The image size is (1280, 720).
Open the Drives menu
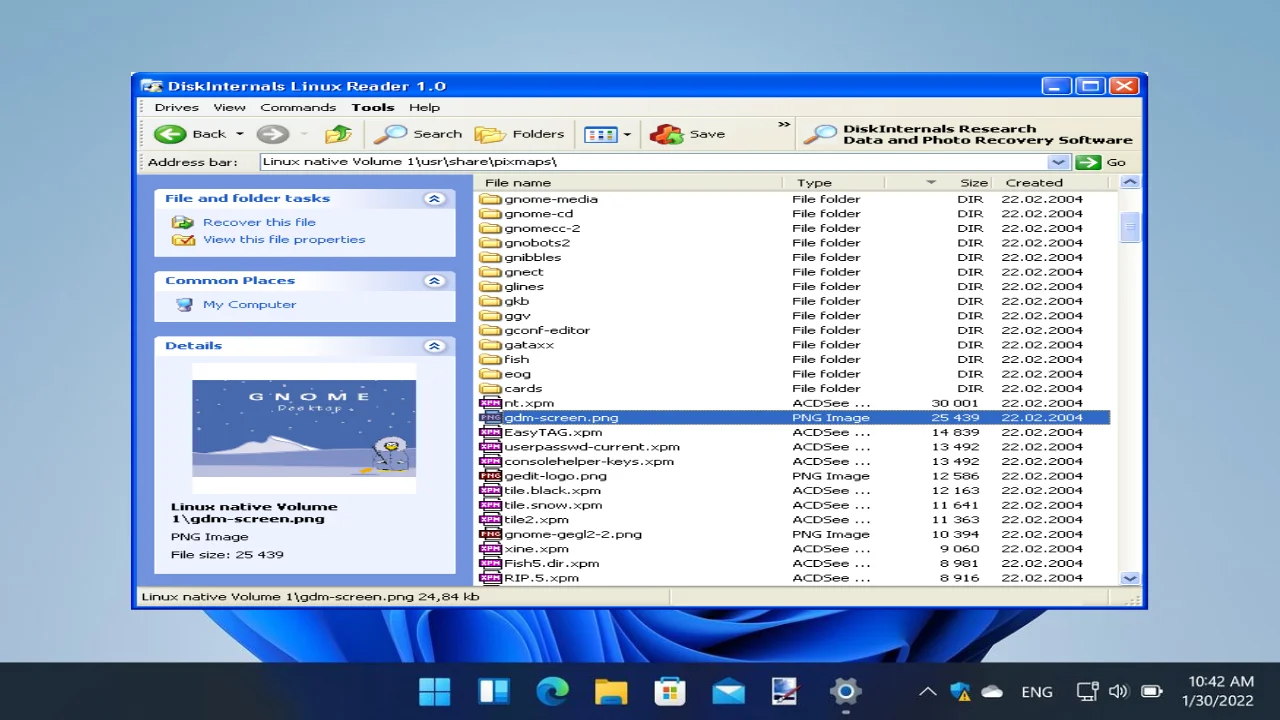click(x=176, y=107)
